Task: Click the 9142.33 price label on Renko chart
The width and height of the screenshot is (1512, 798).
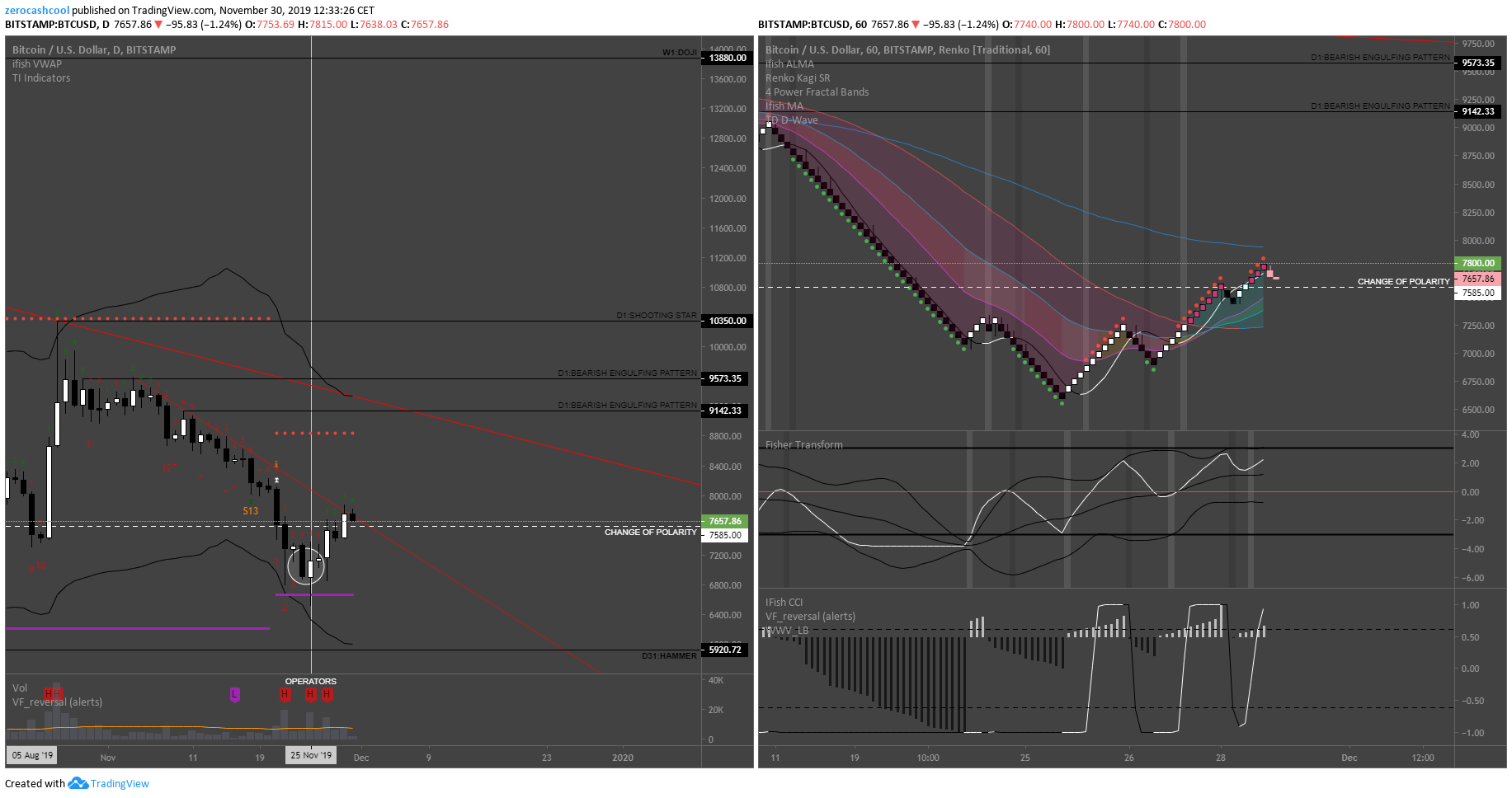Action: tap(1477, 111)
